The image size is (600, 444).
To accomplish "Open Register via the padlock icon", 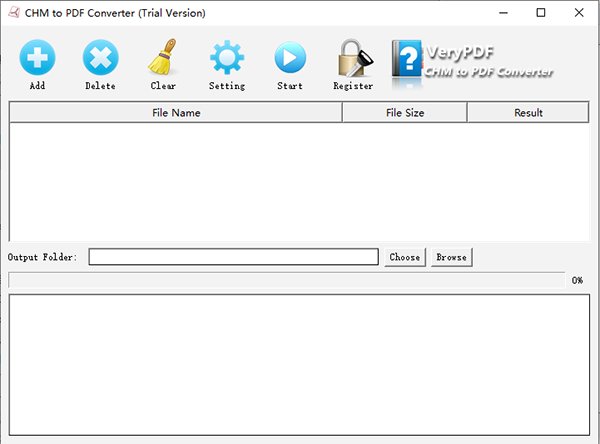I will coord(352,60).
